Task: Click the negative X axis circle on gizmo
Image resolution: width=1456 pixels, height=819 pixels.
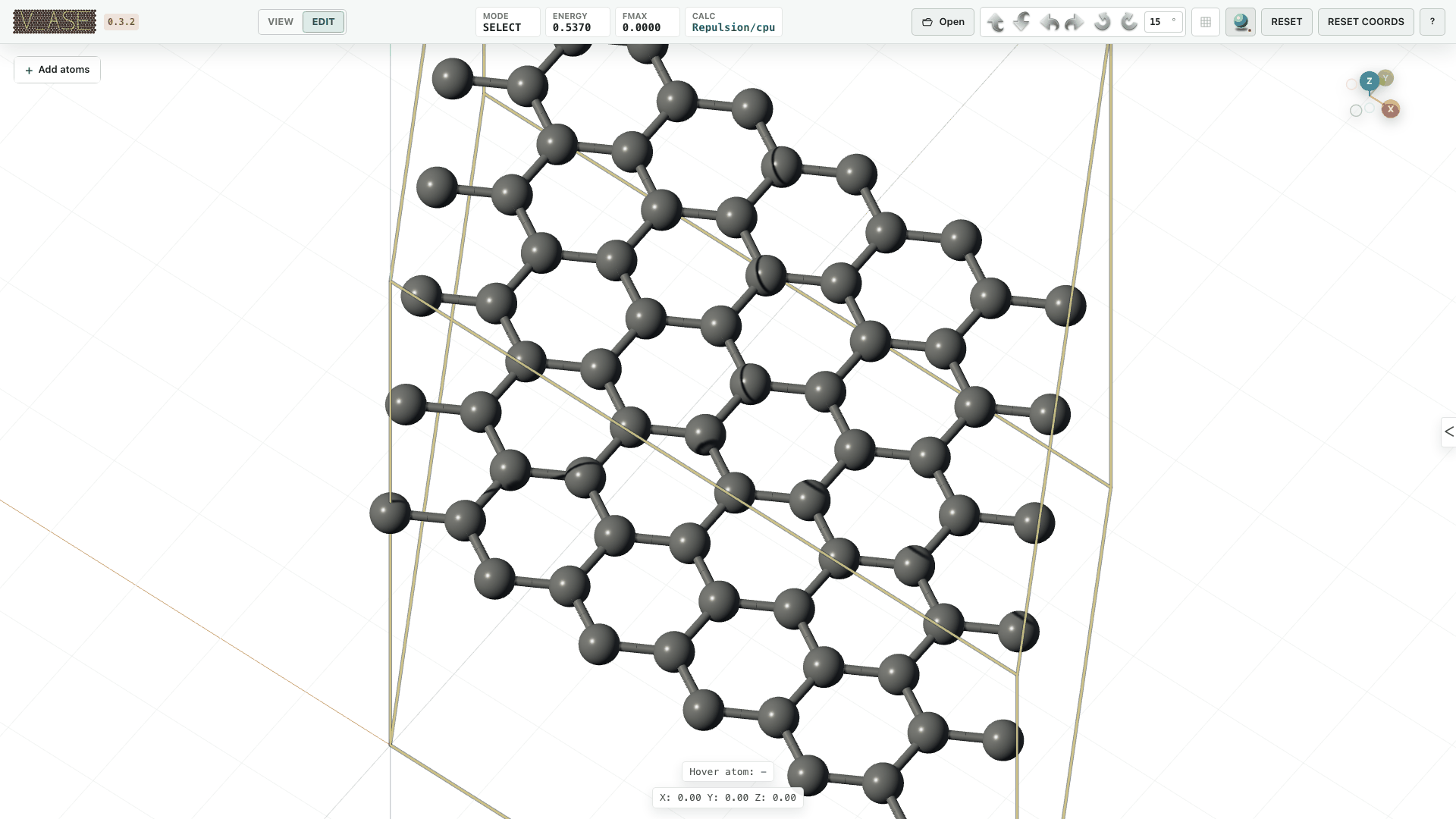Action: tap(1351, 84)
